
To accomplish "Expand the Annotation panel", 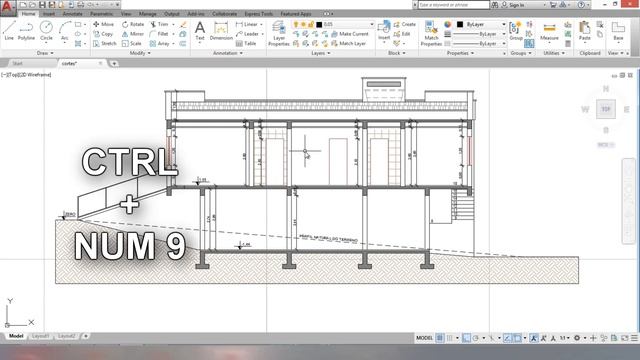I will [228, 53].
